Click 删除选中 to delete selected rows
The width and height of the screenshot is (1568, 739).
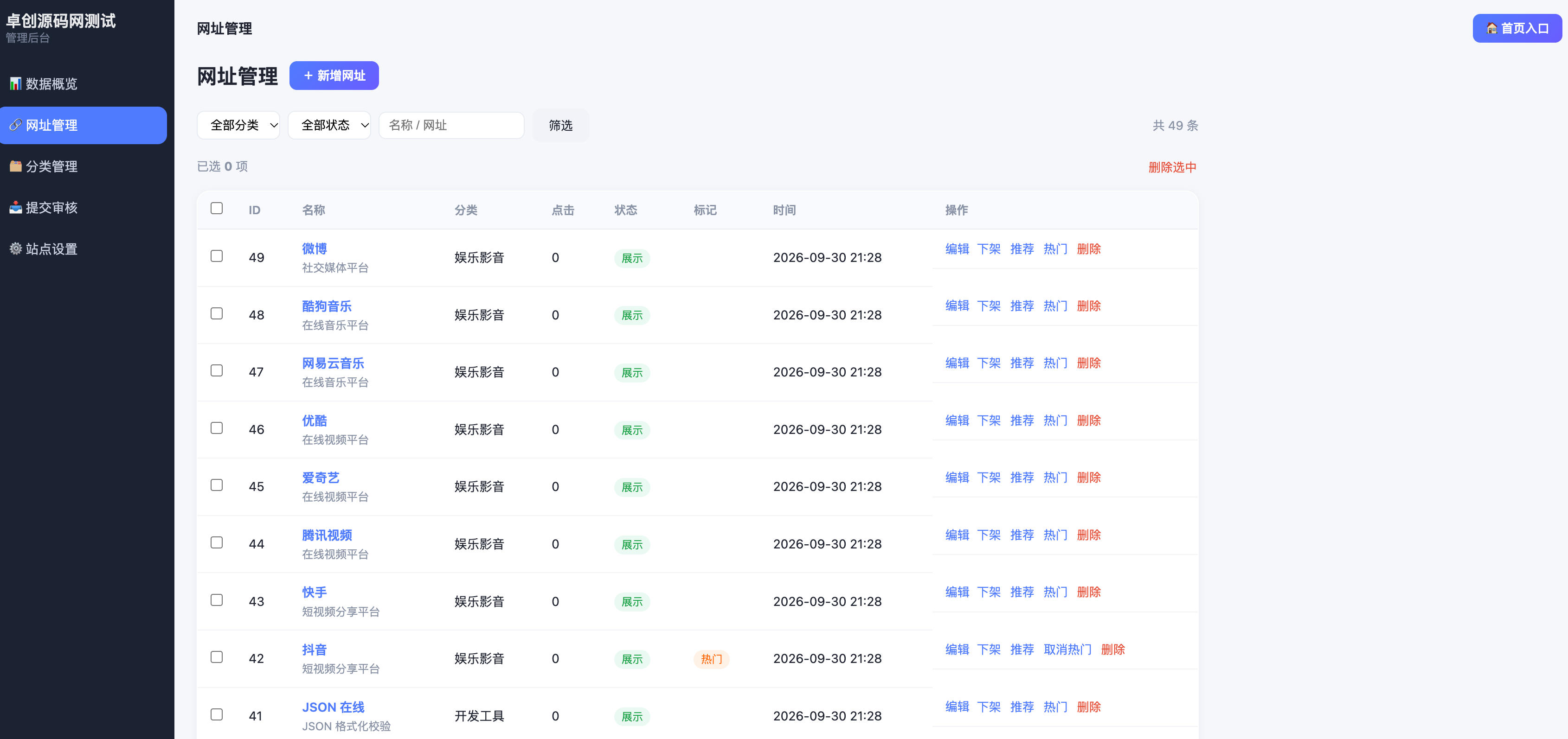[1172, 167]
